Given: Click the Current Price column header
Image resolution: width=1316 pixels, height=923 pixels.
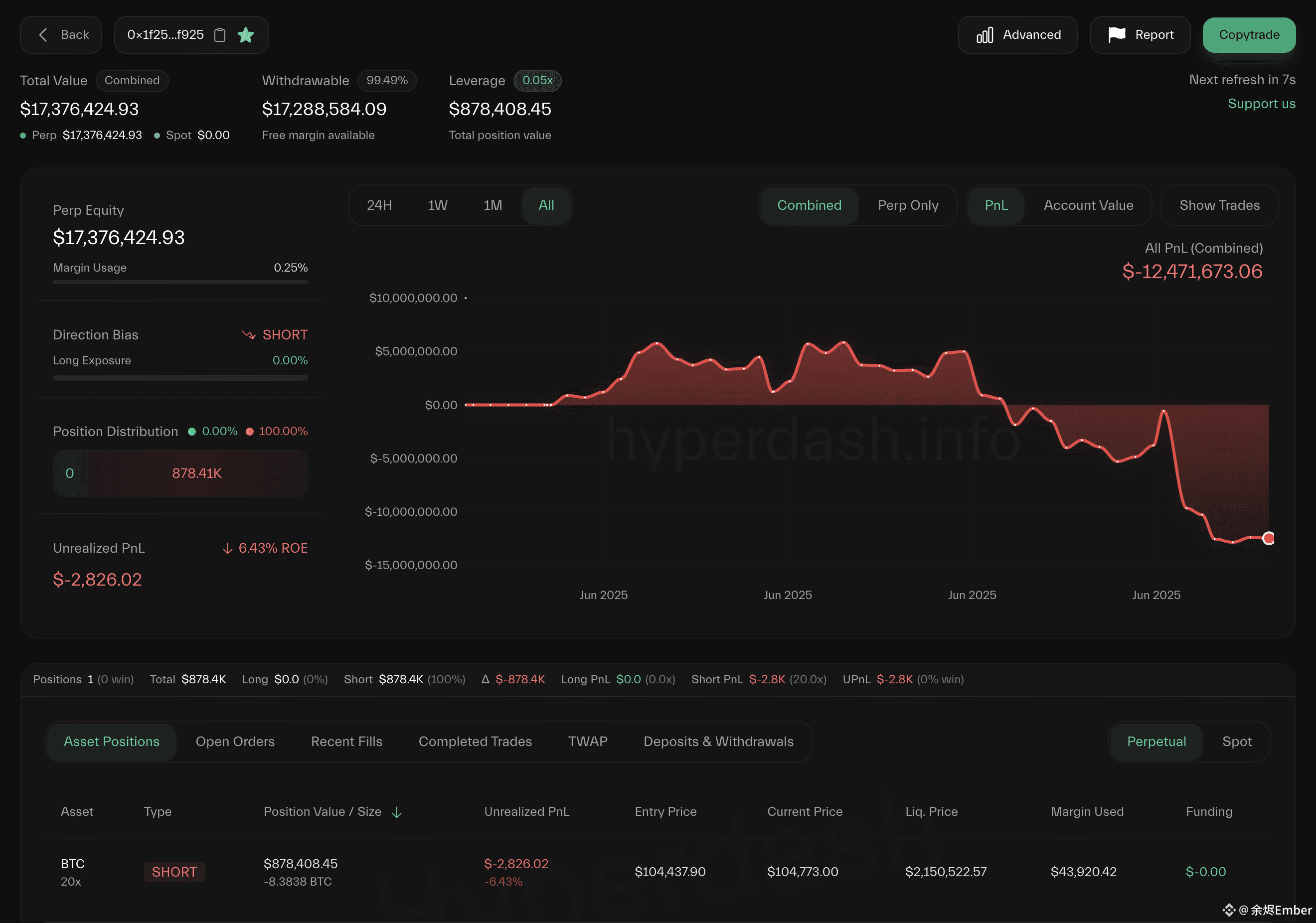Looking at the screenshot, I should (804, 811).
